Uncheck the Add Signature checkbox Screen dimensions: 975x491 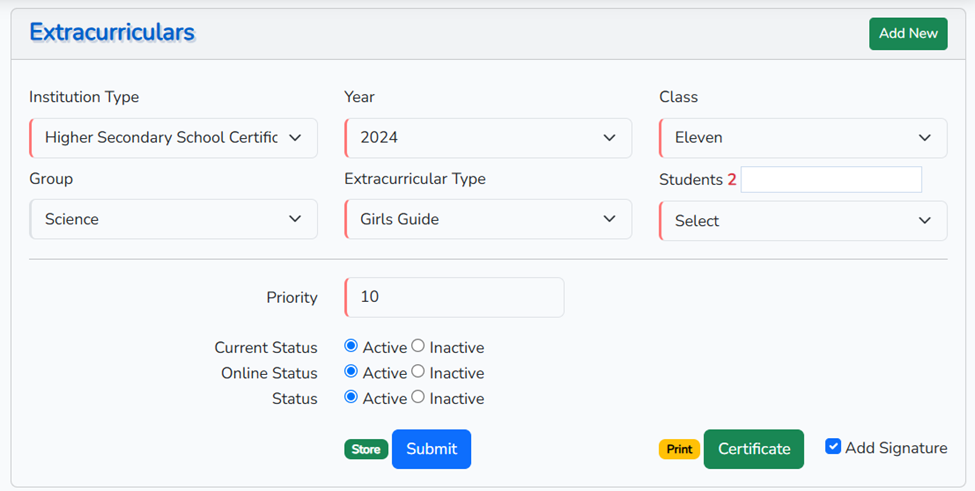tap(833, 447)
